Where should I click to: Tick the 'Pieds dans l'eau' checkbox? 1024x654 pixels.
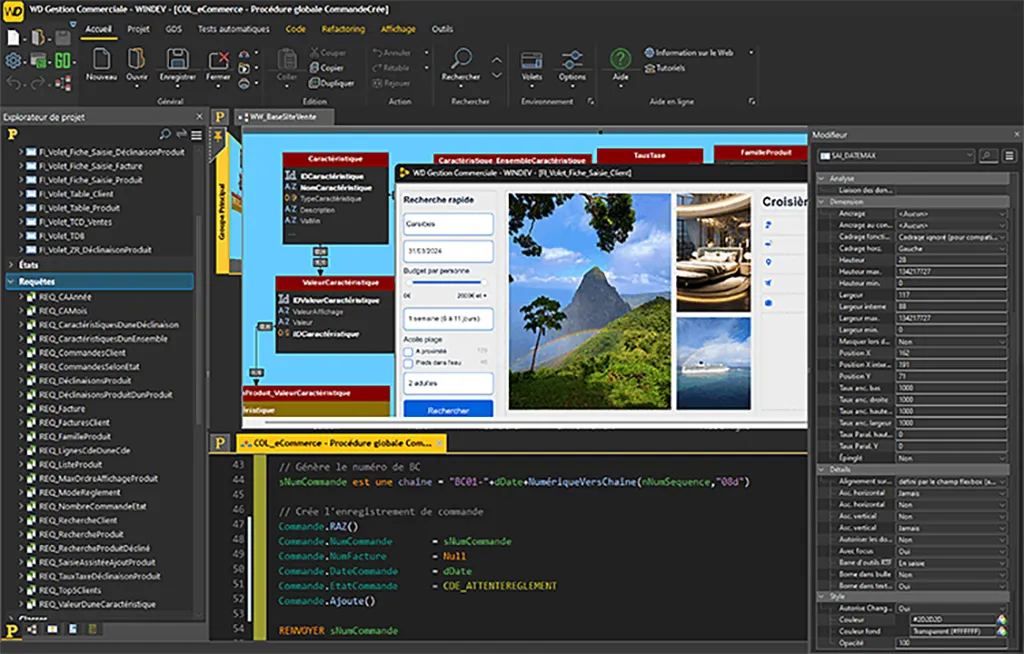click(408, 363)
